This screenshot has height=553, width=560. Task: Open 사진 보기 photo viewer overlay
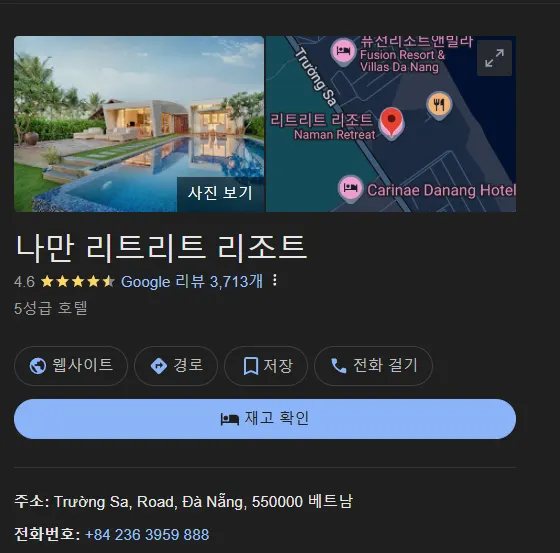pos(220,193)
